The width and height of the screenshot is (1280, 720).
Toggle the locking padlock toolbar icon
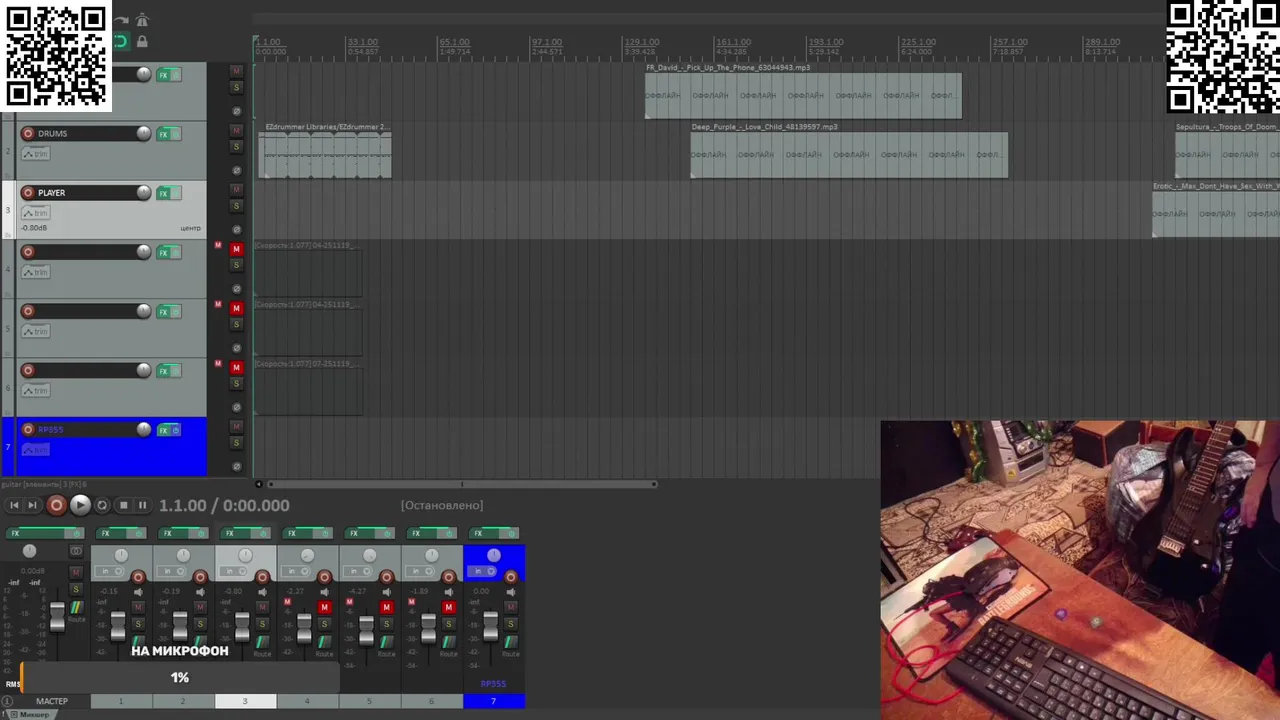click(x=142, y=41)
